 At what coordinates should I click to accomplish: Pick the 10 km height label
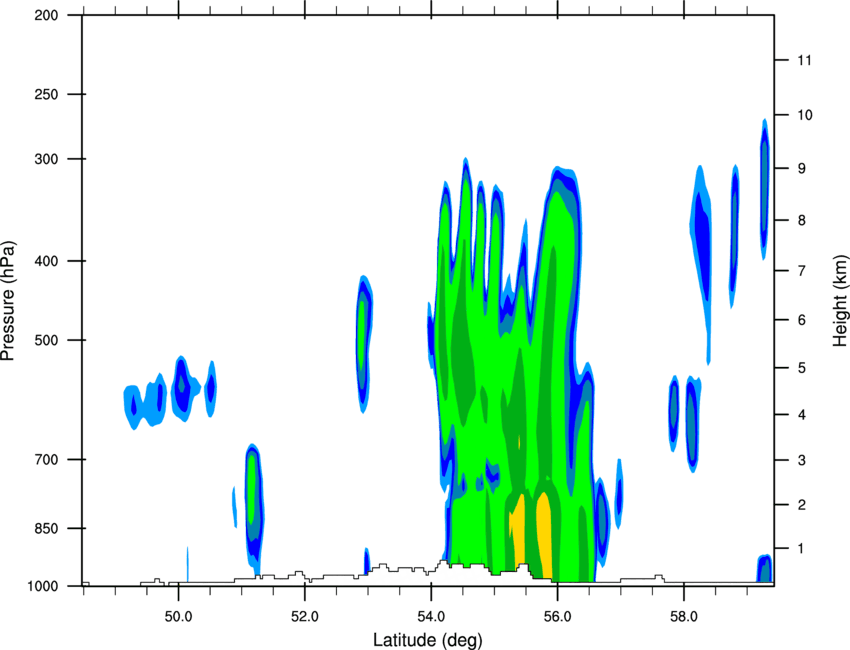[x=804, y=115]
